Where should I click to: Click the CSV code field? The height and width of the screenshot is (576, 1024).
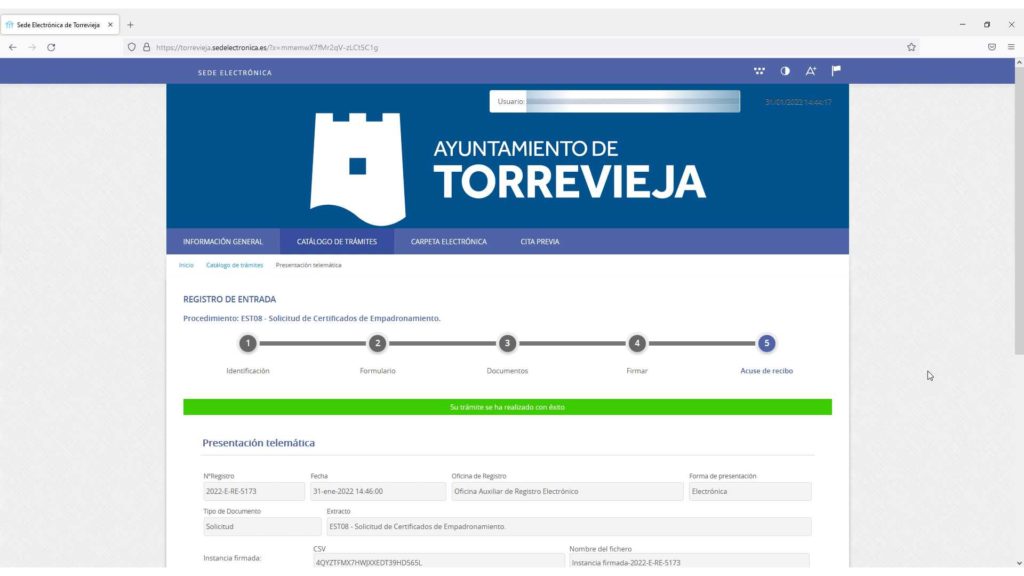pyautogui.click(x=439, y=562)
